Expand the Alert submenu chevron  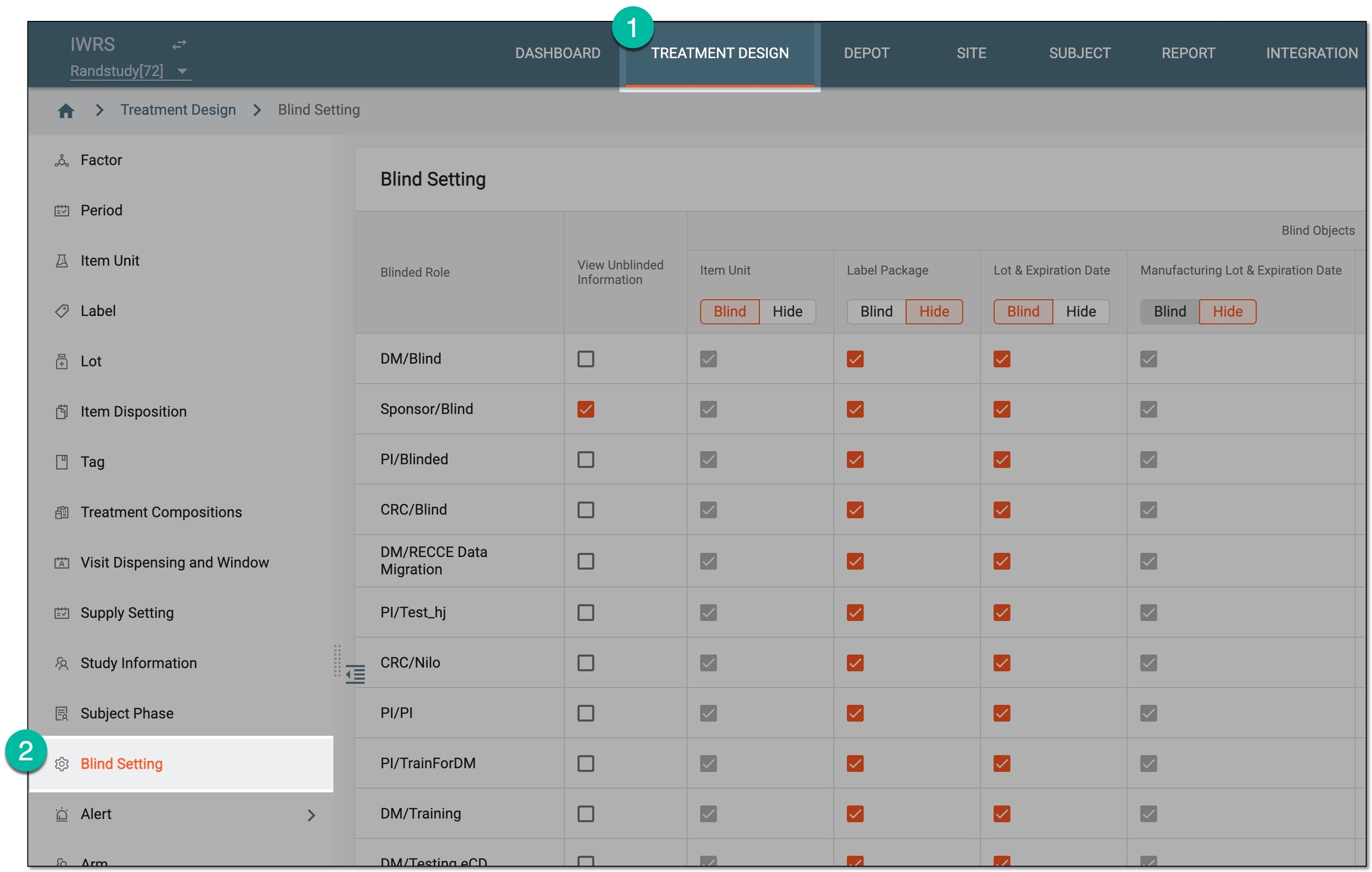(x=311, y=815)
